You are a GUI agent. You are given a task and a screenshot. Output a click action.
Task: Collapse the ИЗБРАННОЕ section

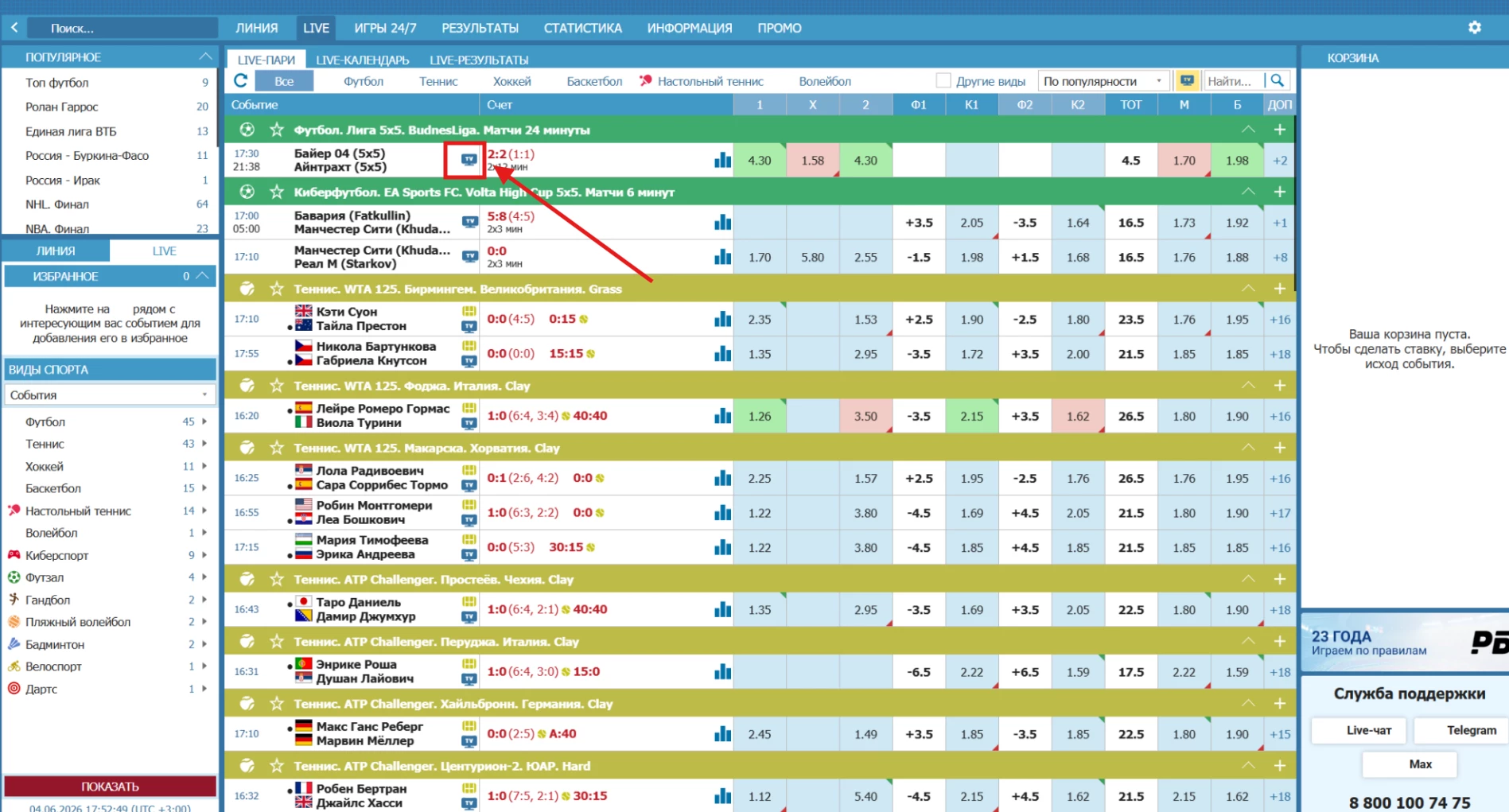[x=203, y=276]
